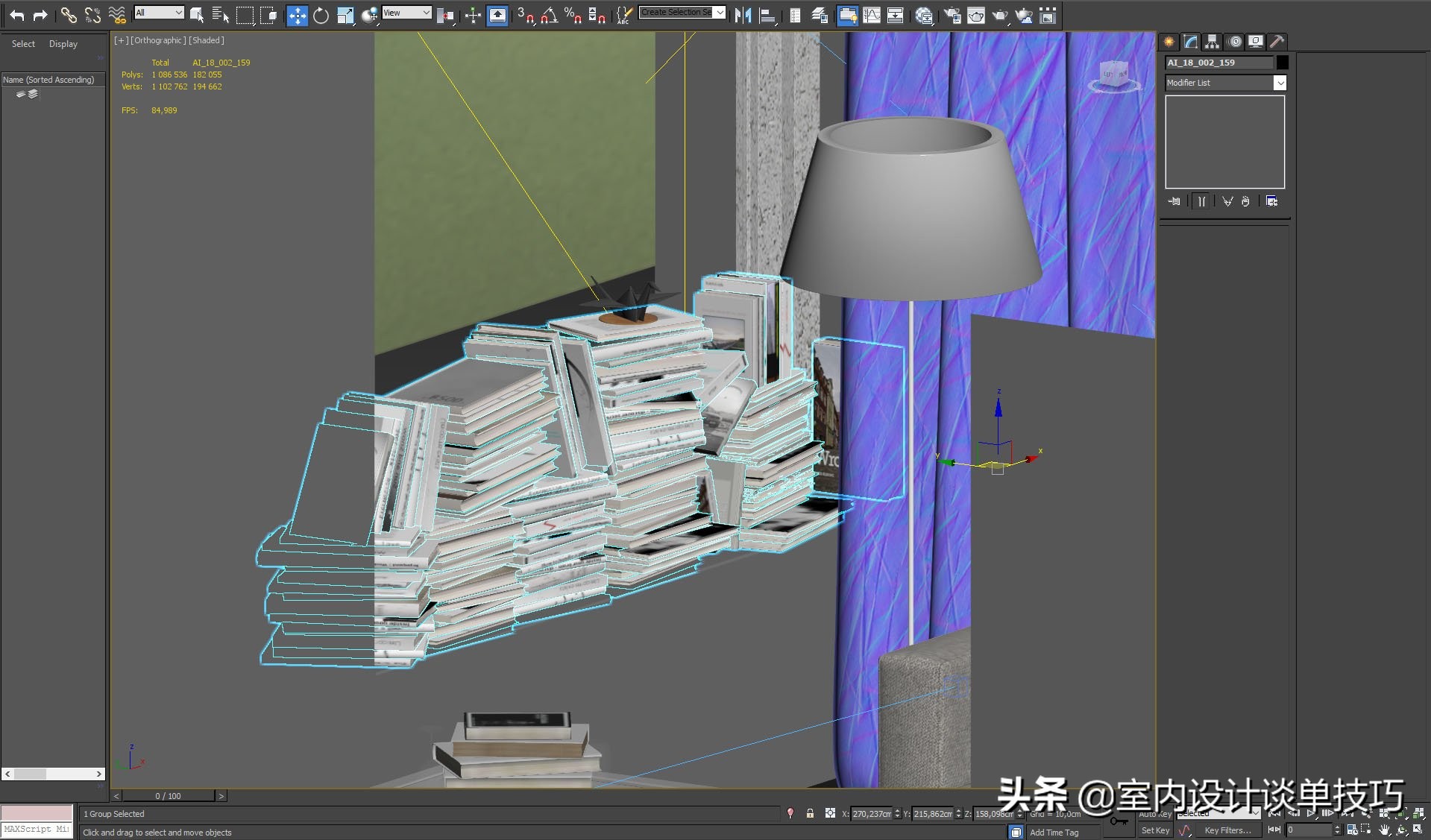Toggle the selection lock padlock
The image size is (1431, 840).
810,813
